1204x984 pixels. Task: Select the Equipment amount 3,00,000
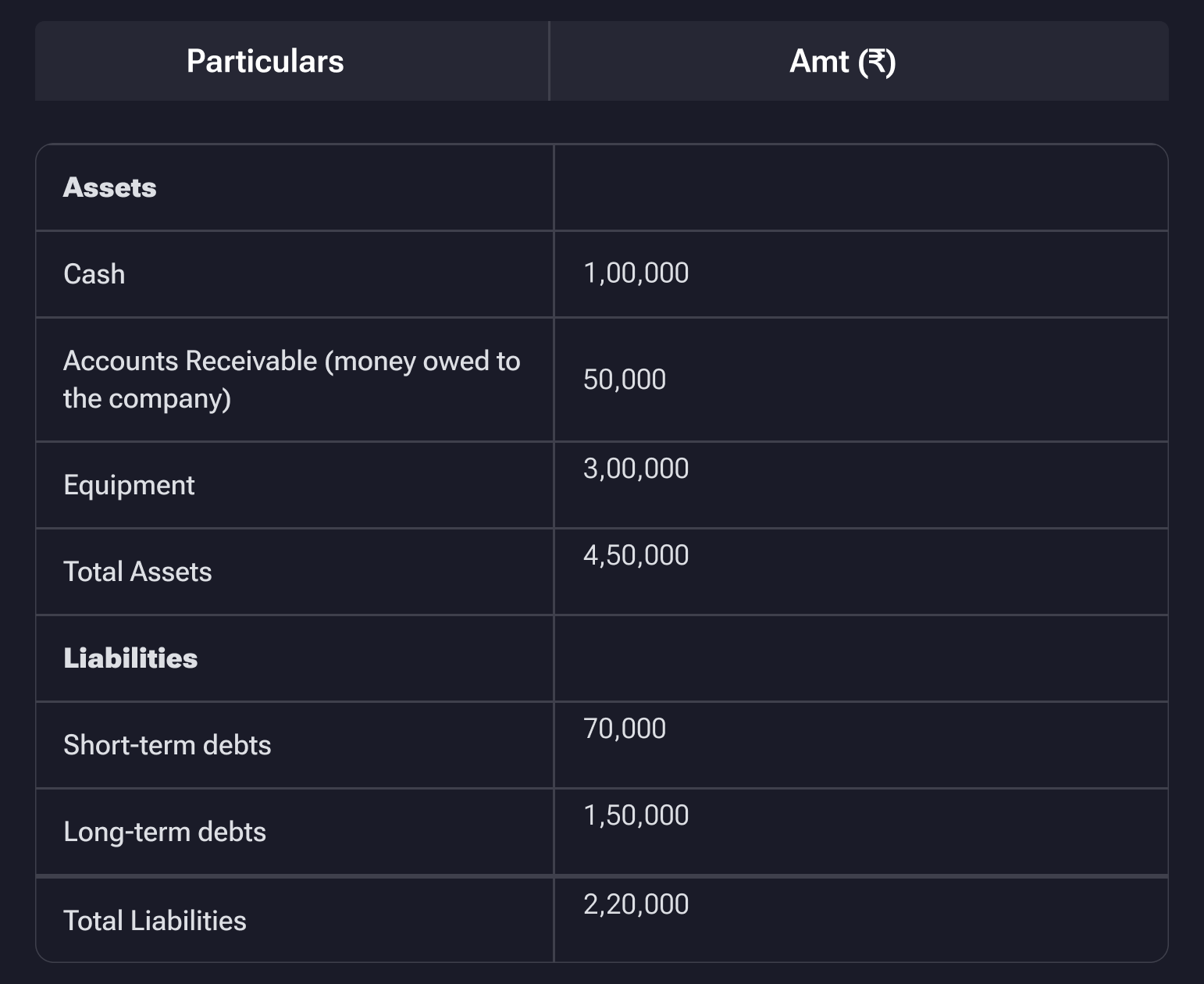[x=635, y=468]
